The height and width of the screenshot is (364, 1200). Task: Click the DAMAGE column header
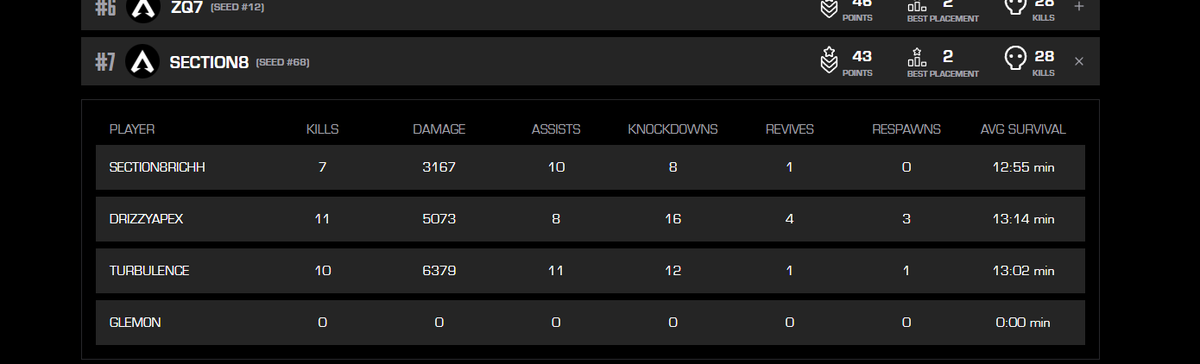coord(439,129)
